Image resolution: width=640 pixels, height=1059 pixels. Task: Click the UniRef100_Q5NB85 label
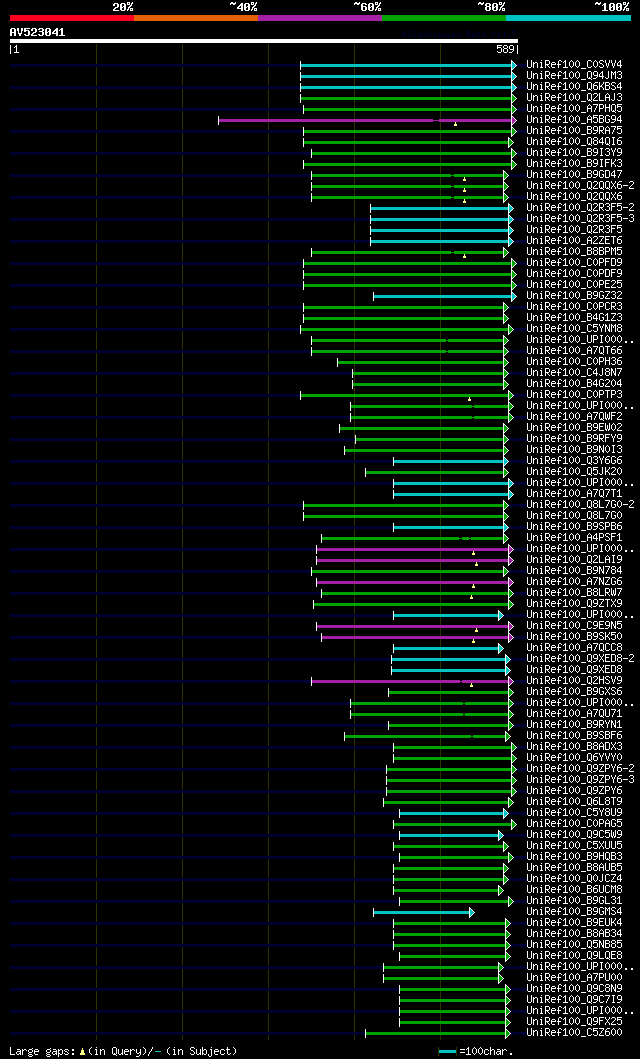[x=575, y=944]
